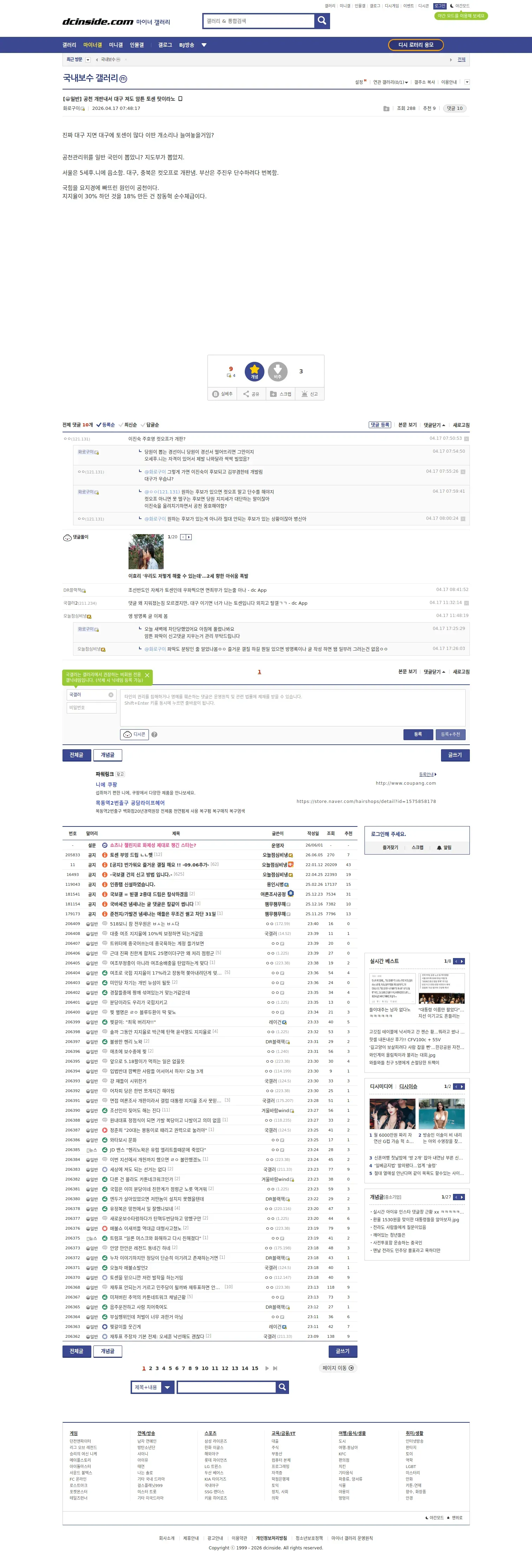Click the 댓글 10 pill in post header

pos(455,108)
